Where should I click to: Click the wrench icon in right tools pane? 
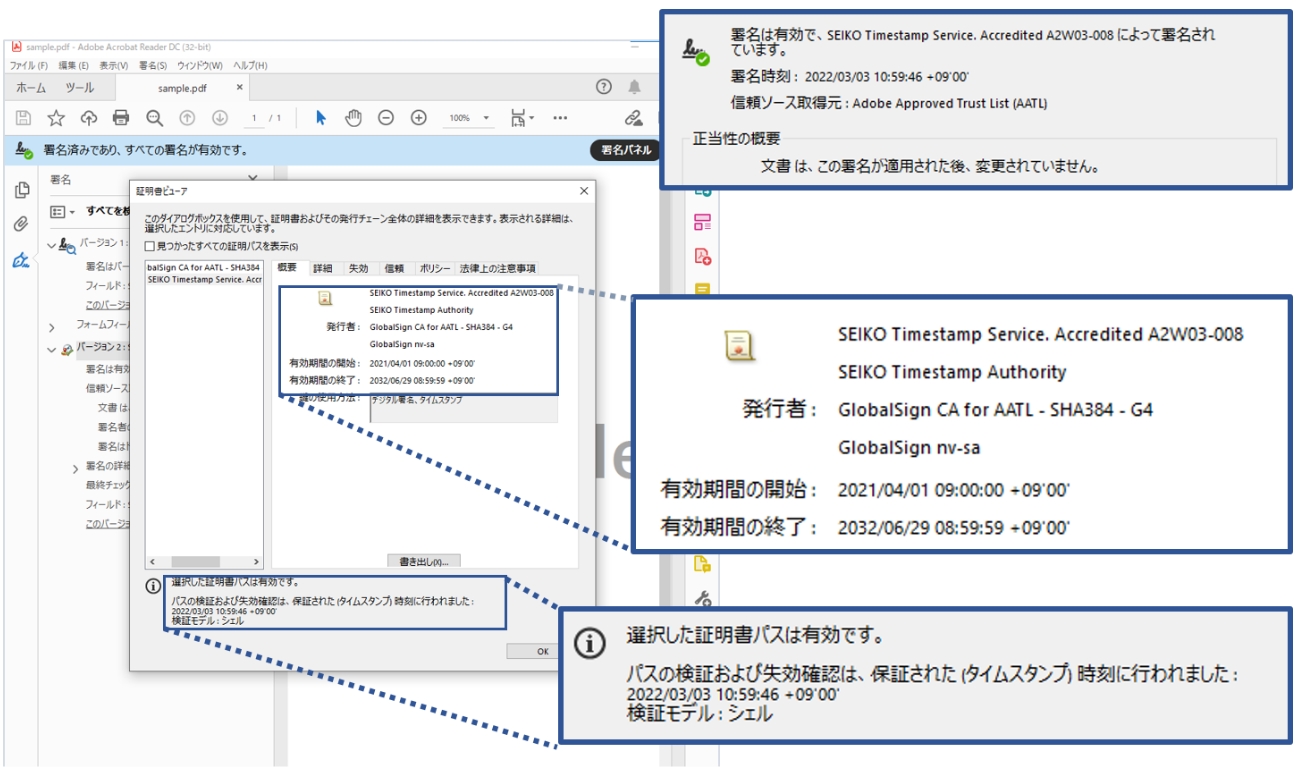tap(703, 598)
